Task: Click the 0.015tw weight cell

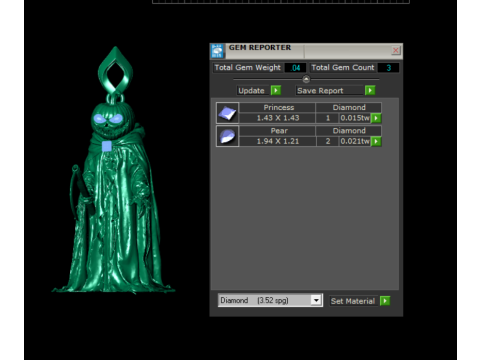Action: tap(355, 118)
